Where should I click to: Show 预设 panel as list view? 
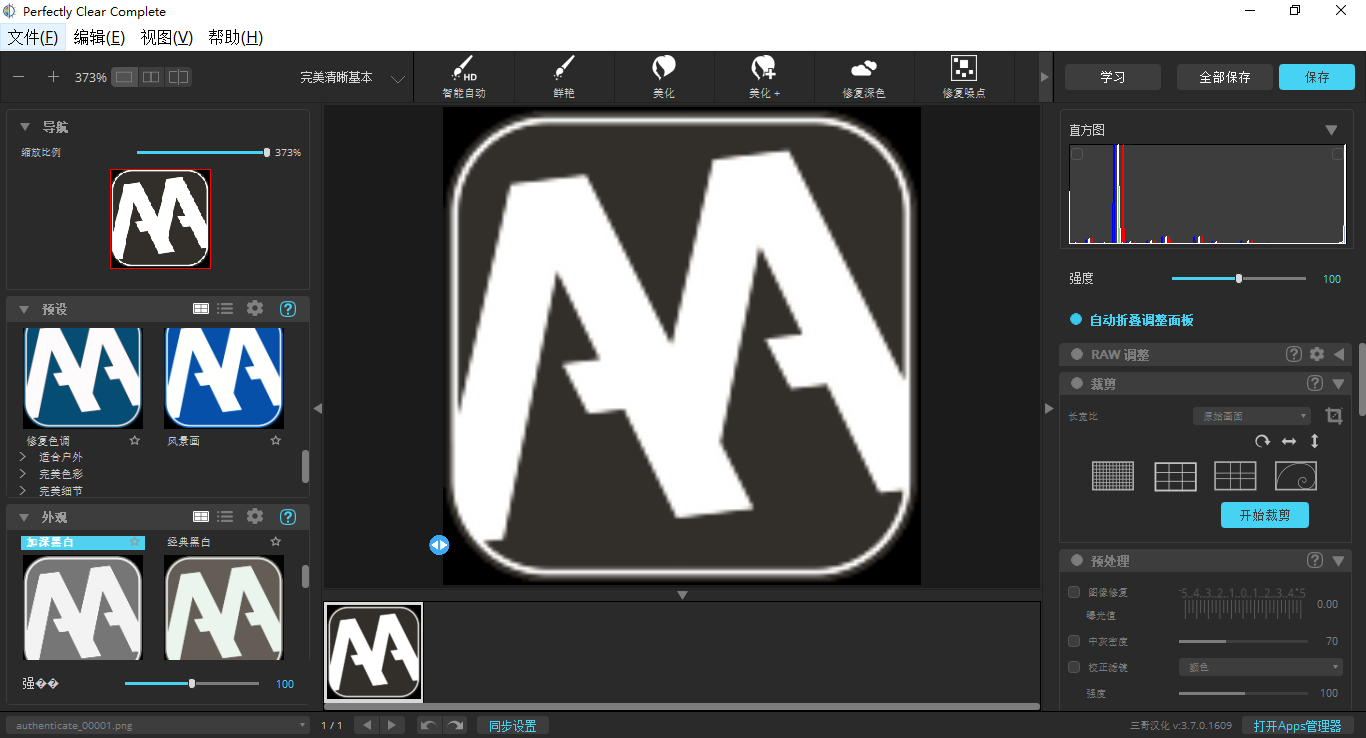tap(225, 309)
